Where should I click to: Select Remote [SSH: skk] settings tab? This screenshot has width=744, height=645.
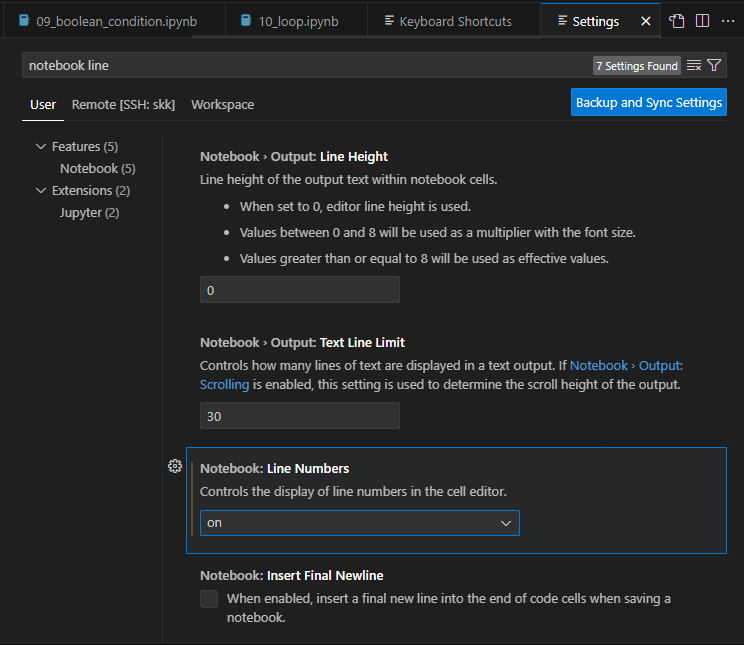[123, 104]
